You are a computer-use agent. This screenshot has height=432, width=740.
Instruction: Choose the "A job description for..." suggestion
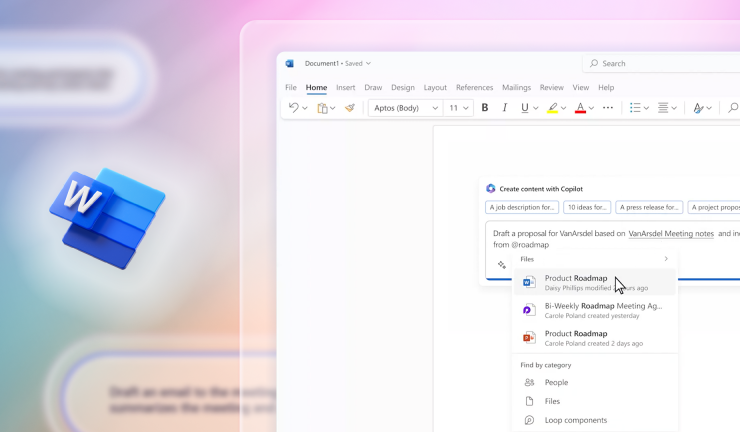pyautogui.click(x=522, y=208)
